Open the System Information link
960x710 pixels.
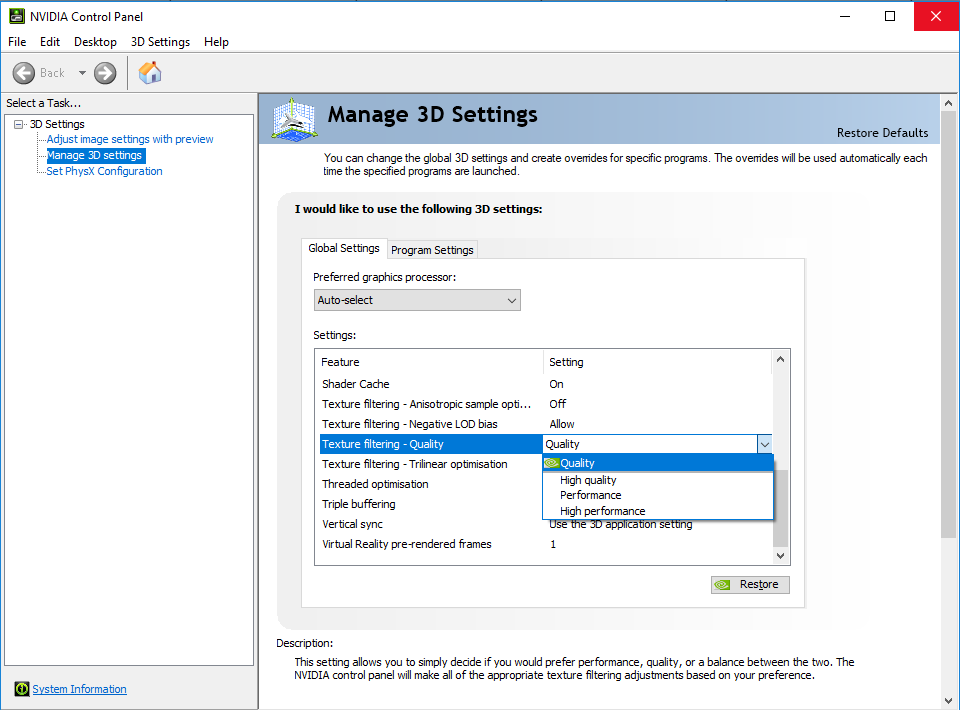click(x=80, y=689)
